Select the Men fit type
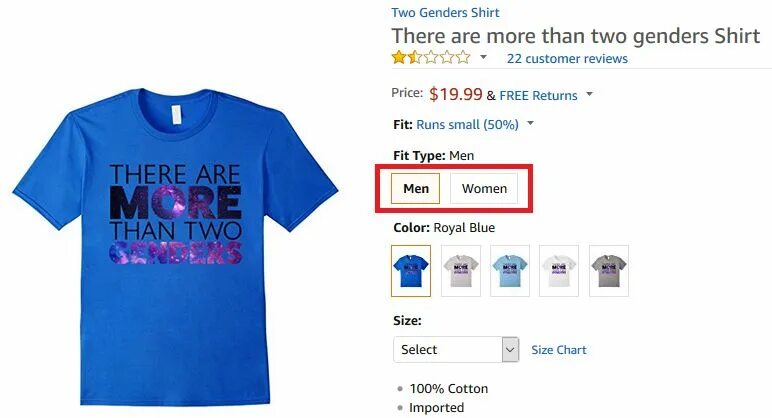772x418 pixels. click(x=416, y=188)
